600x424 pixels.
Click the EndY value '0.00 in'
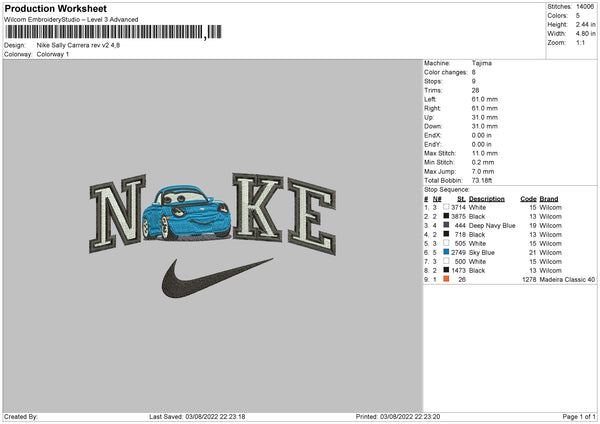[482, 144]
